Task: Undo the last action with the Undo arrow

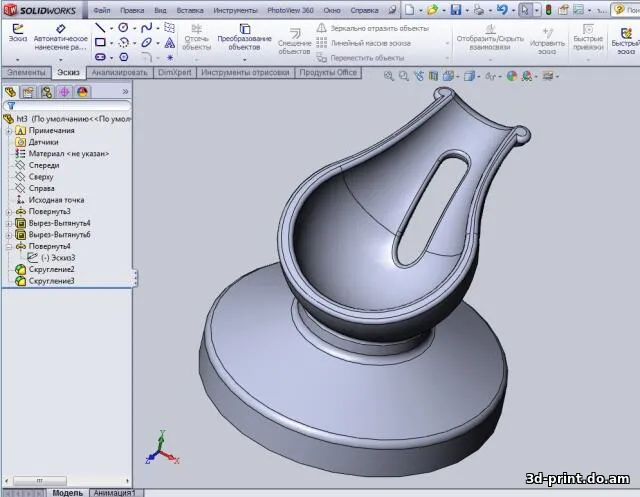Action: [502, 9]
